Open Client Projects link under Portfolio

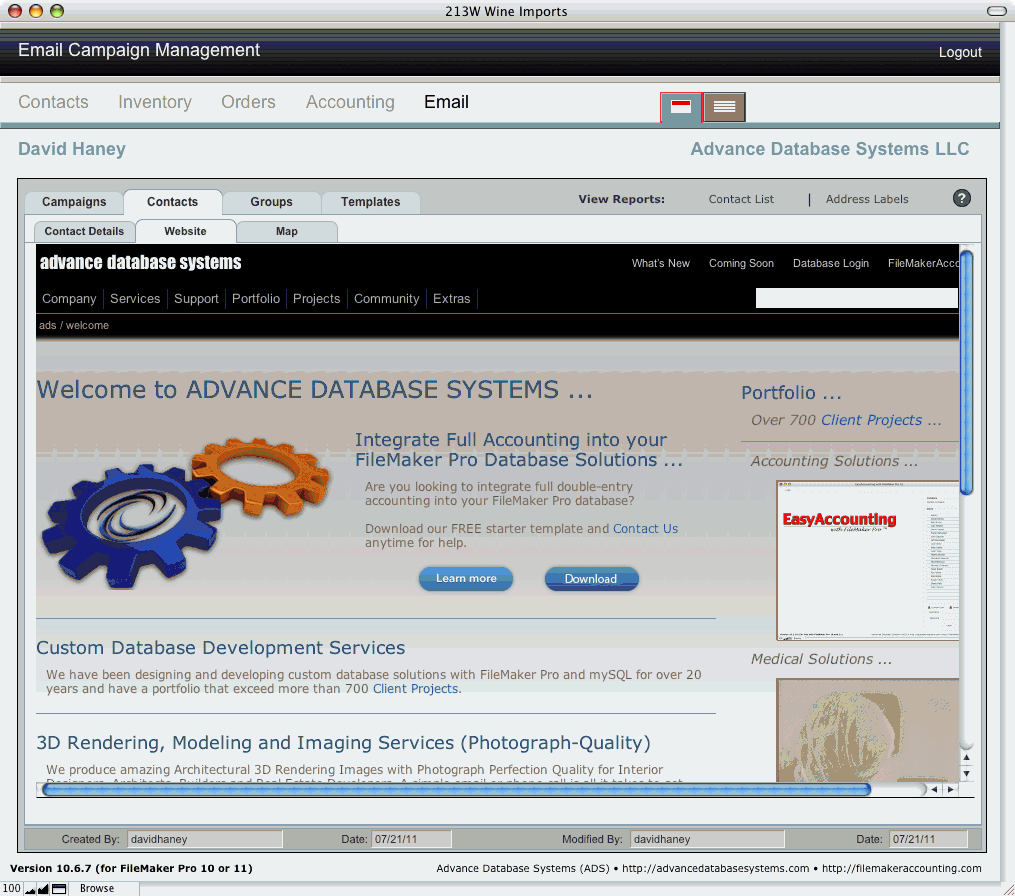pyautogui.click(x=871, y=420)
